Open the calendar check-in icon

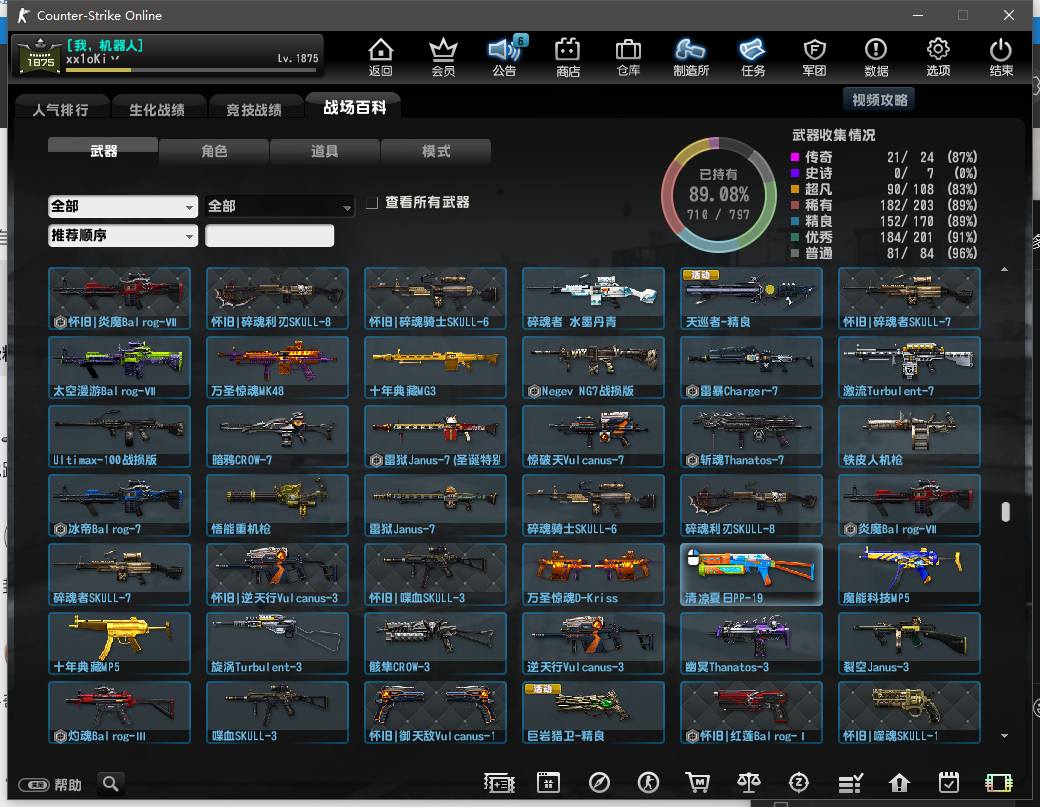click(x=948, y=783)
